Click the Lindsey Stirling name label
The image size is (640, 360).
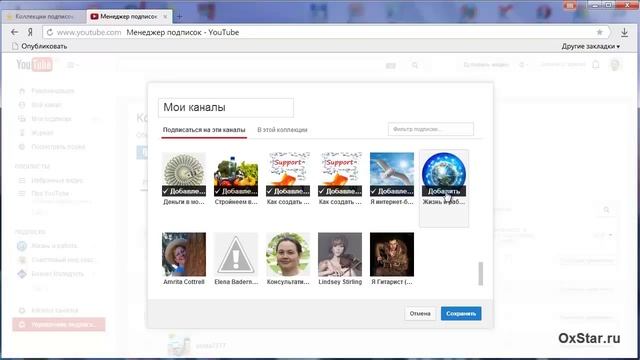coord(340,282)
